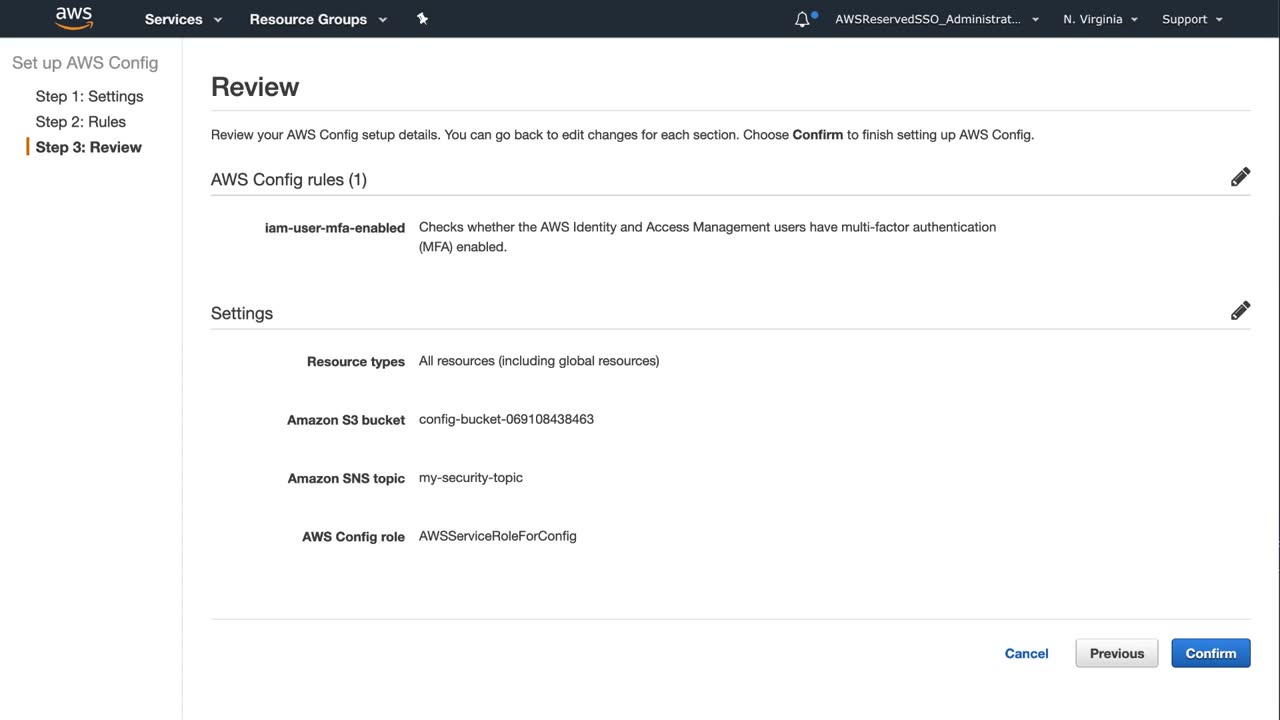Edit Settings section with the pencil icon
This screenshot has width=1280, height=720.
1240,311
